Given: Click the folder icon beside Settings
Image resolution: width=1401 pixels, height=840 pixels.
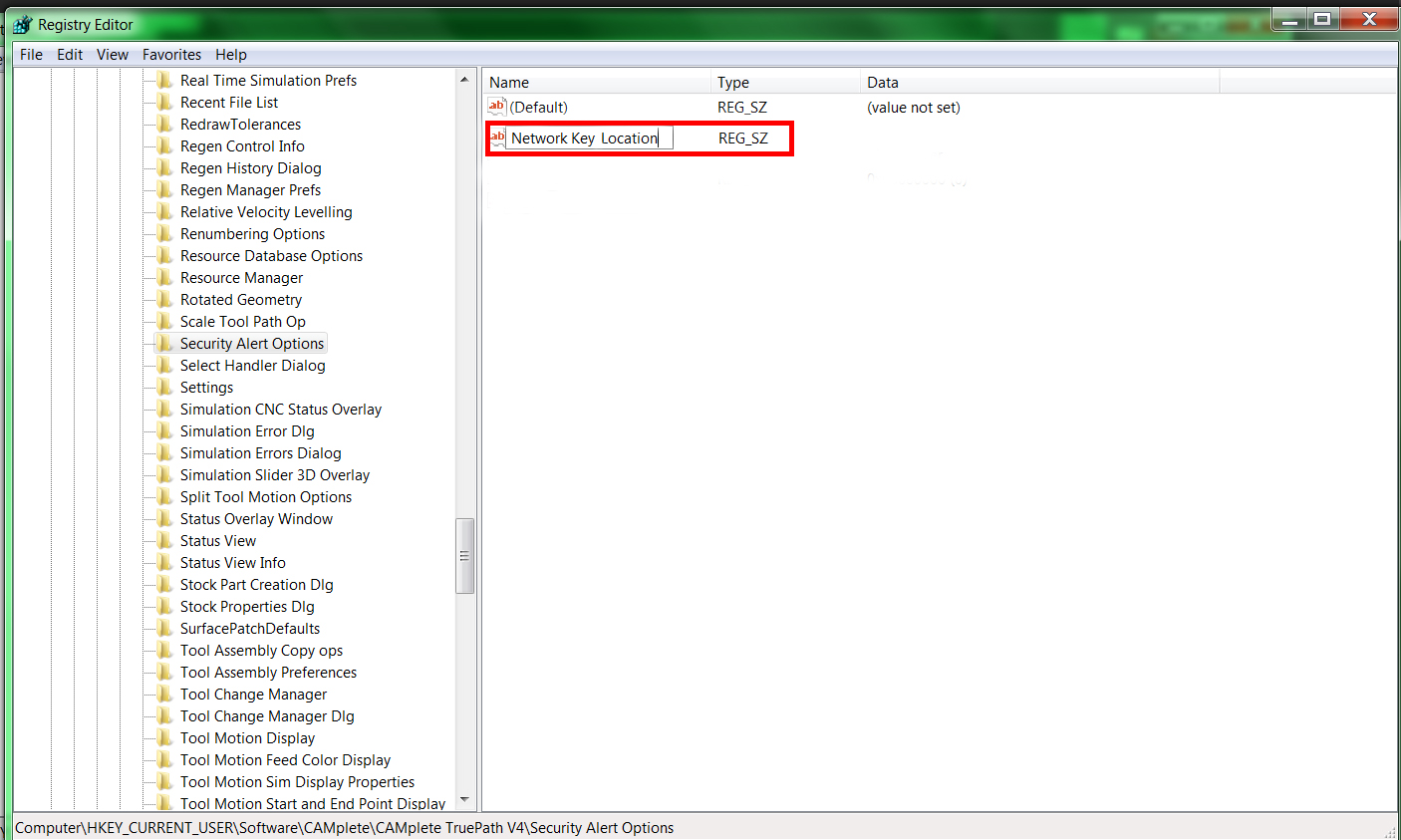Looking at the screenshot, I should point(165,387).
